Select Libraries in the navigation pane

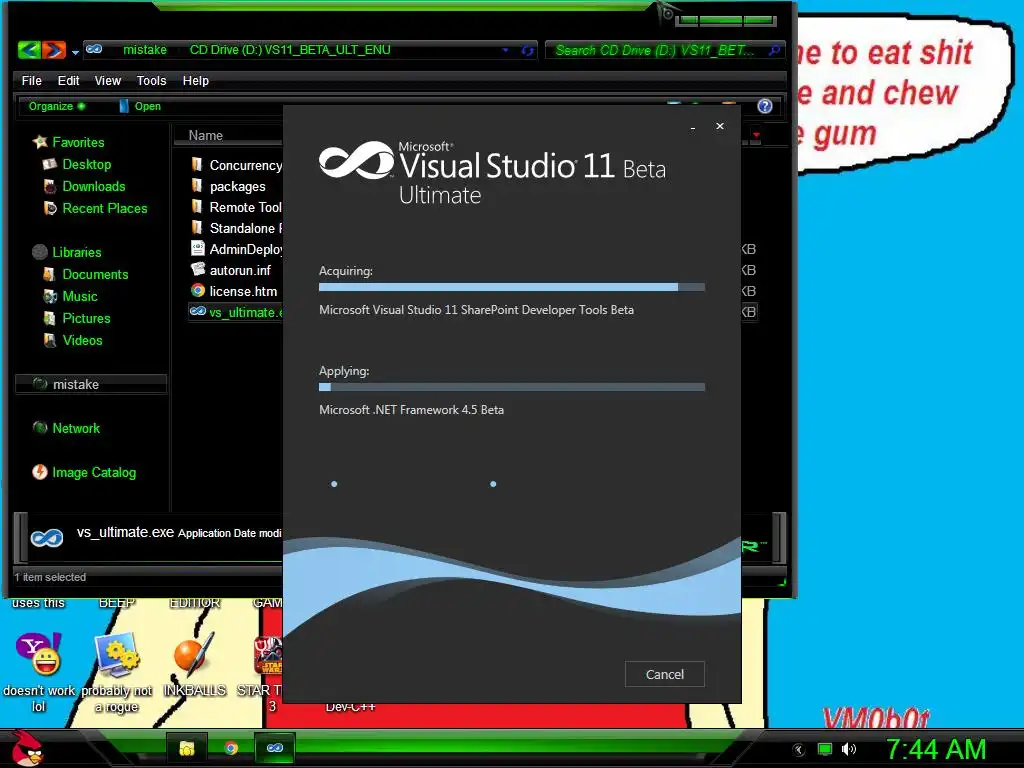point(77,252)
